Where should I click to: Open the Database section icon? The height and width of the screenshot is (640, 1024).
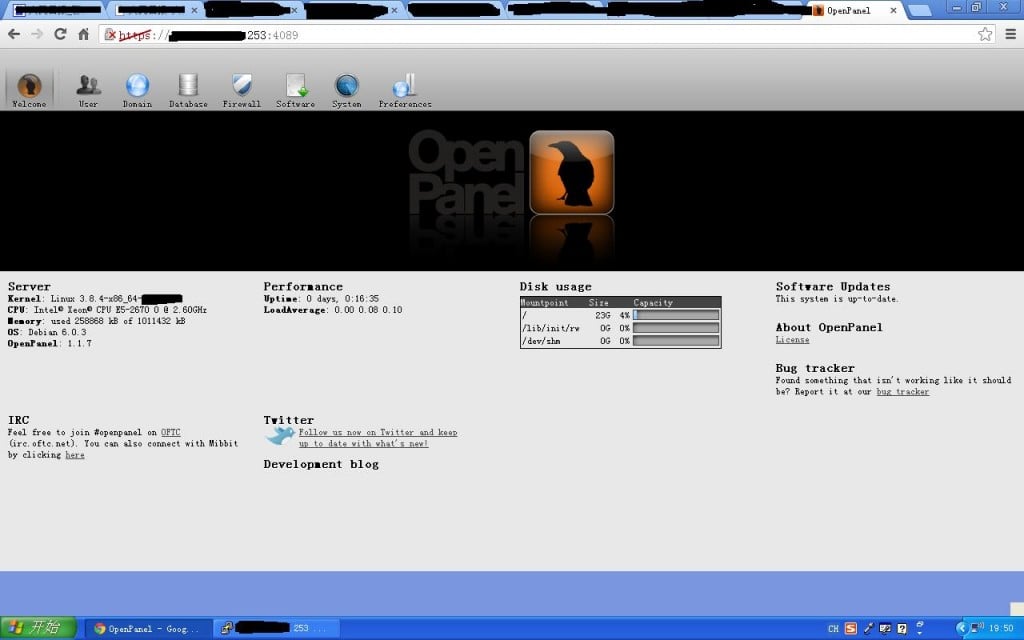tap(188, 87)
